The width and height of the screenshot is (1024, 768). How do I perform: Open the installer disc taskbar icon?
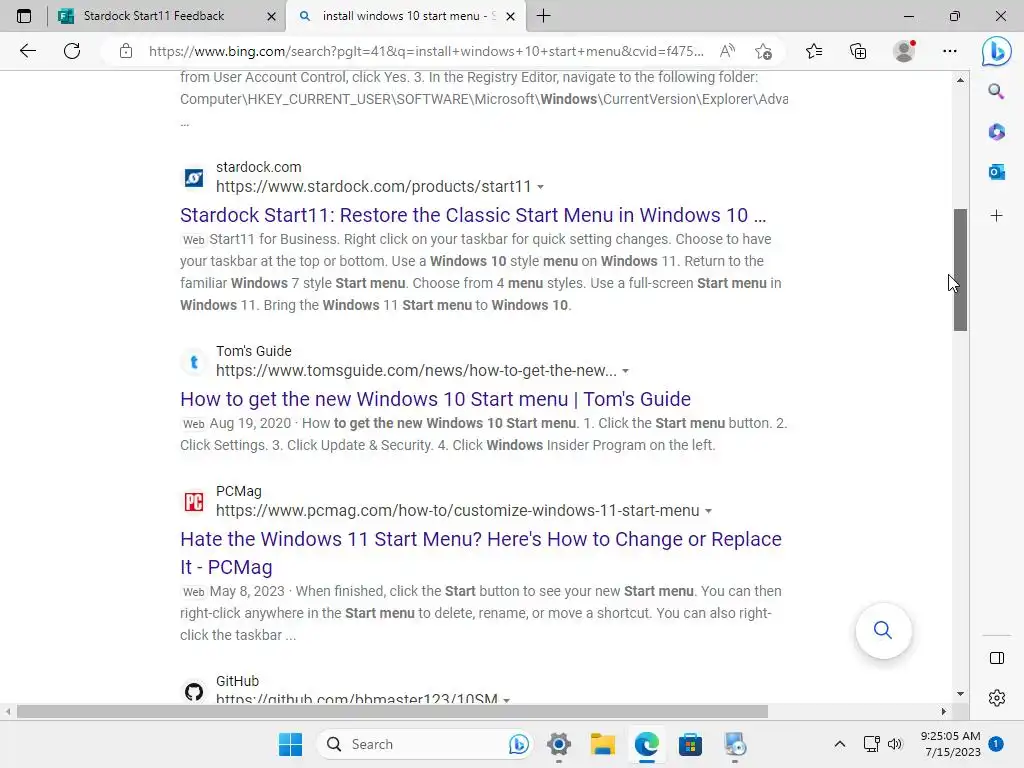coord(735,744)
